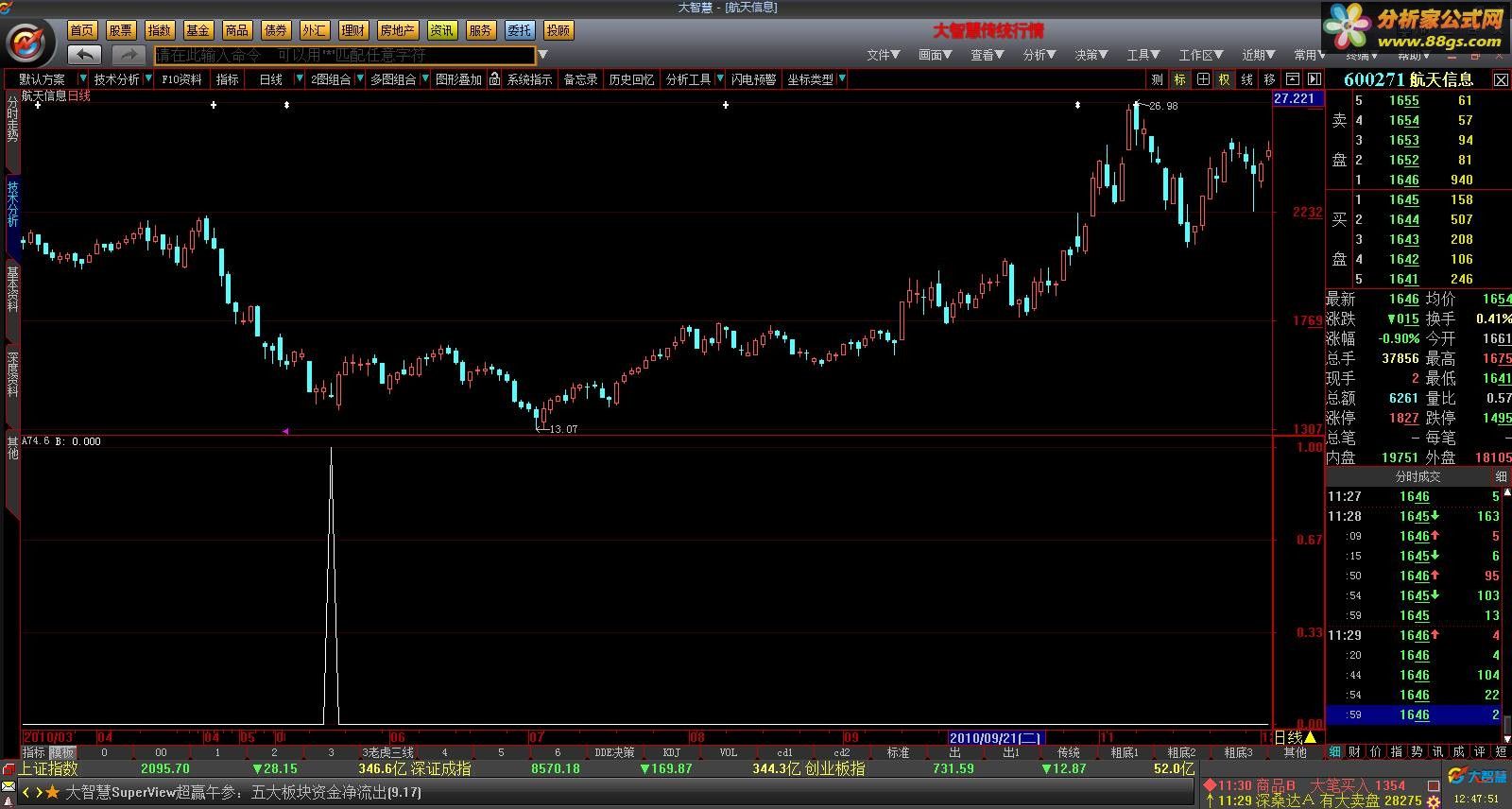Open the 股票 stocks section
1512x809 pixels.
point(120,30)
